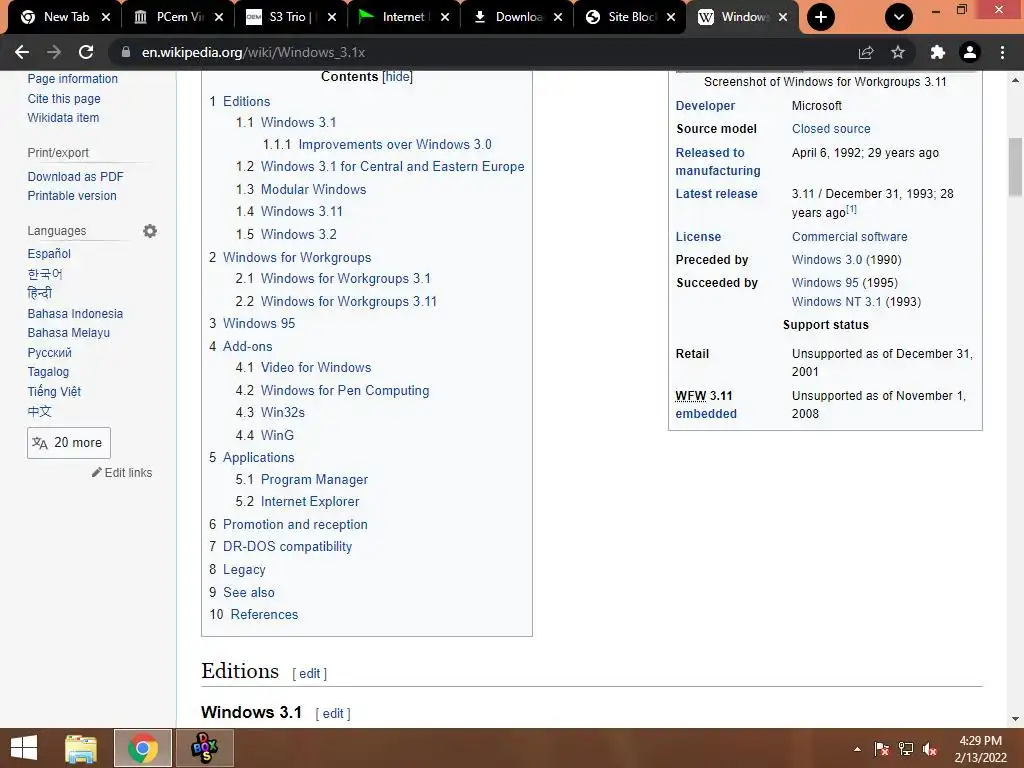Show hidden system tray icons
The height and width of the screenshot is (768, 1024).
[x=857, y=749]
